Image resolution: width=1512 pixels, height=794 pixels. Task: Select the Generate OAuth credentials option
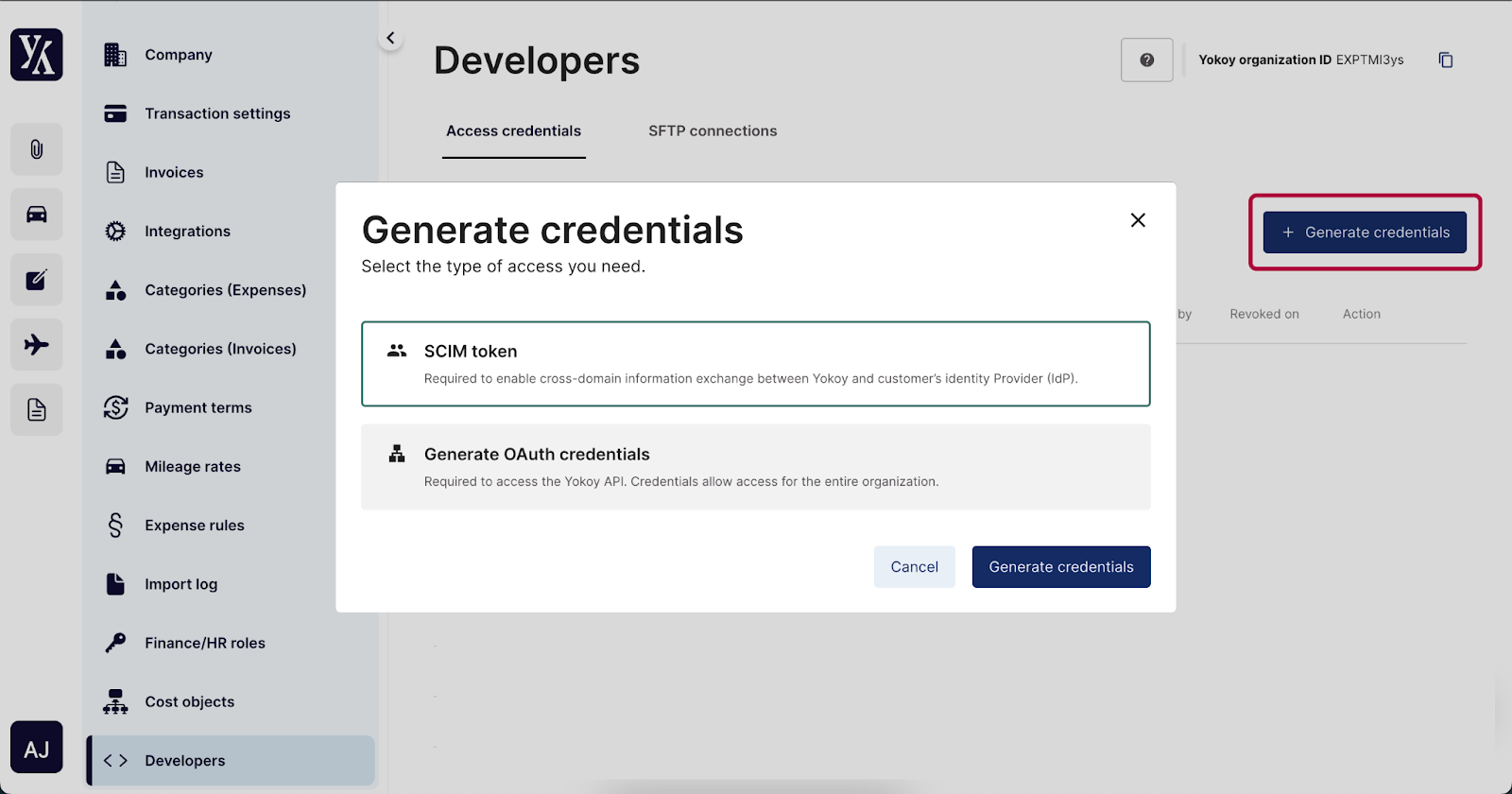tap(756, 467)
